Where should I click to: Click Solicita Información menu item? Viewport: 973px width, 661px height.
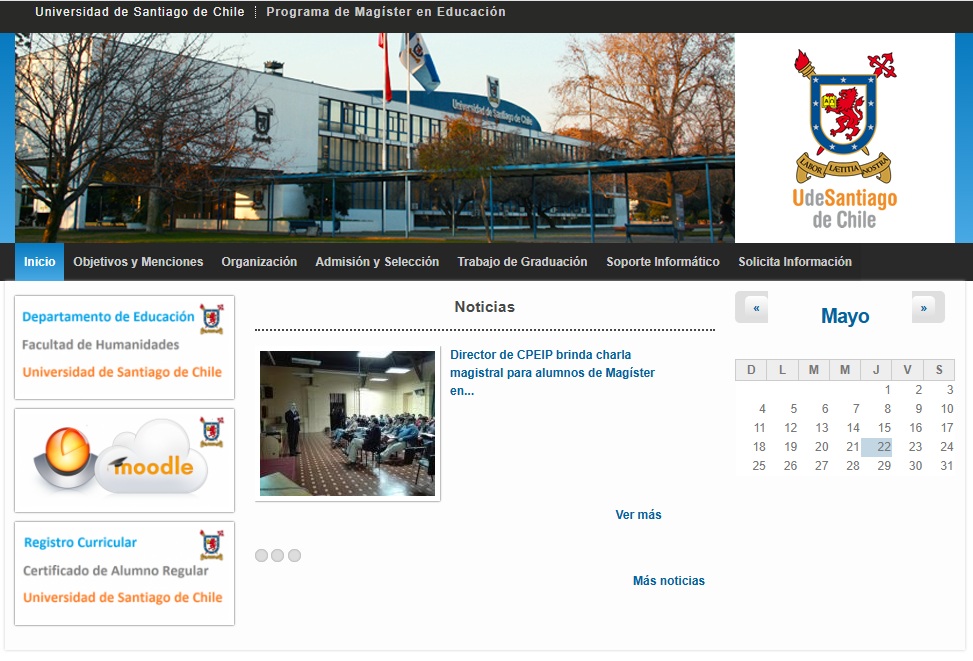[795, 262]
